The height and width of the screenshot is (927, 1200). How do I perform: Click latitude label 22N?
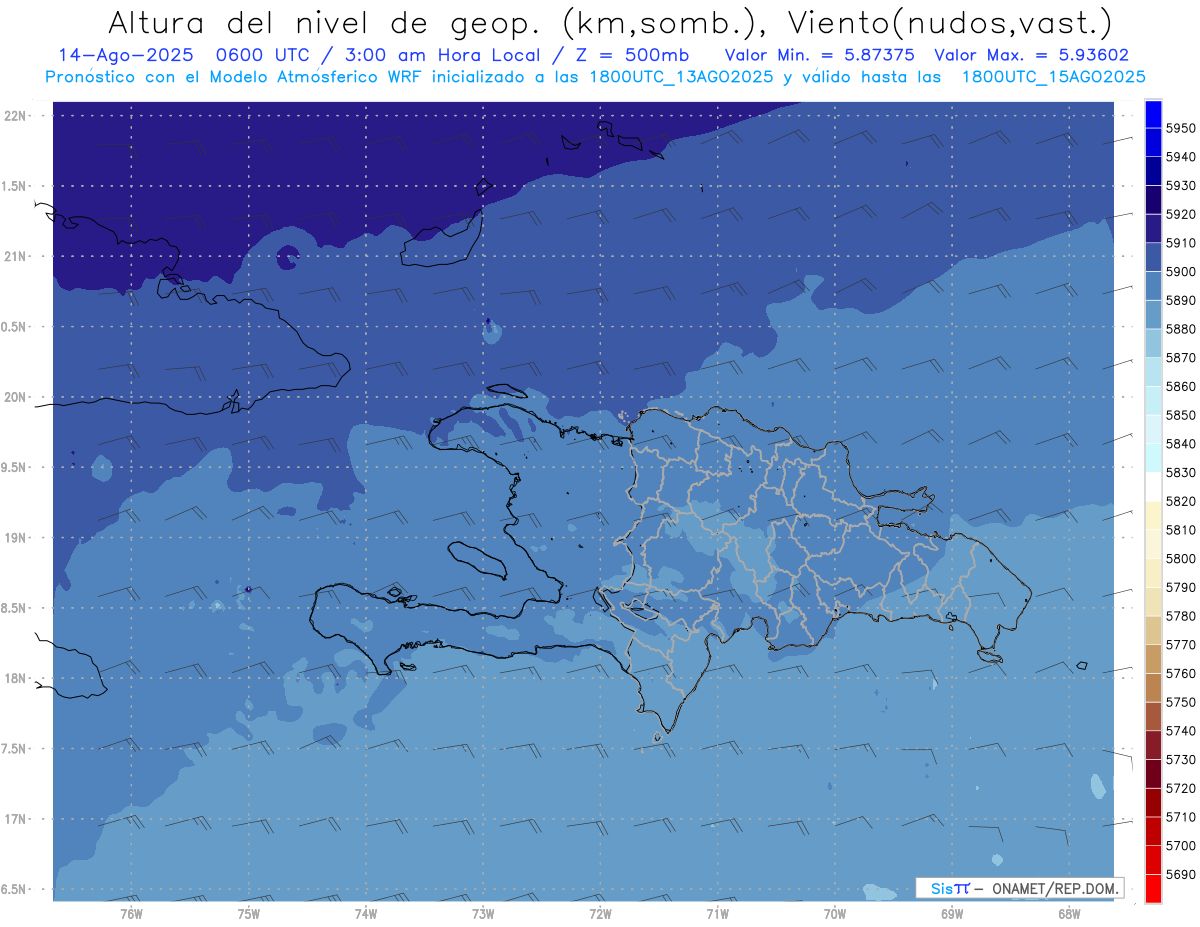(x=15, y=116)
